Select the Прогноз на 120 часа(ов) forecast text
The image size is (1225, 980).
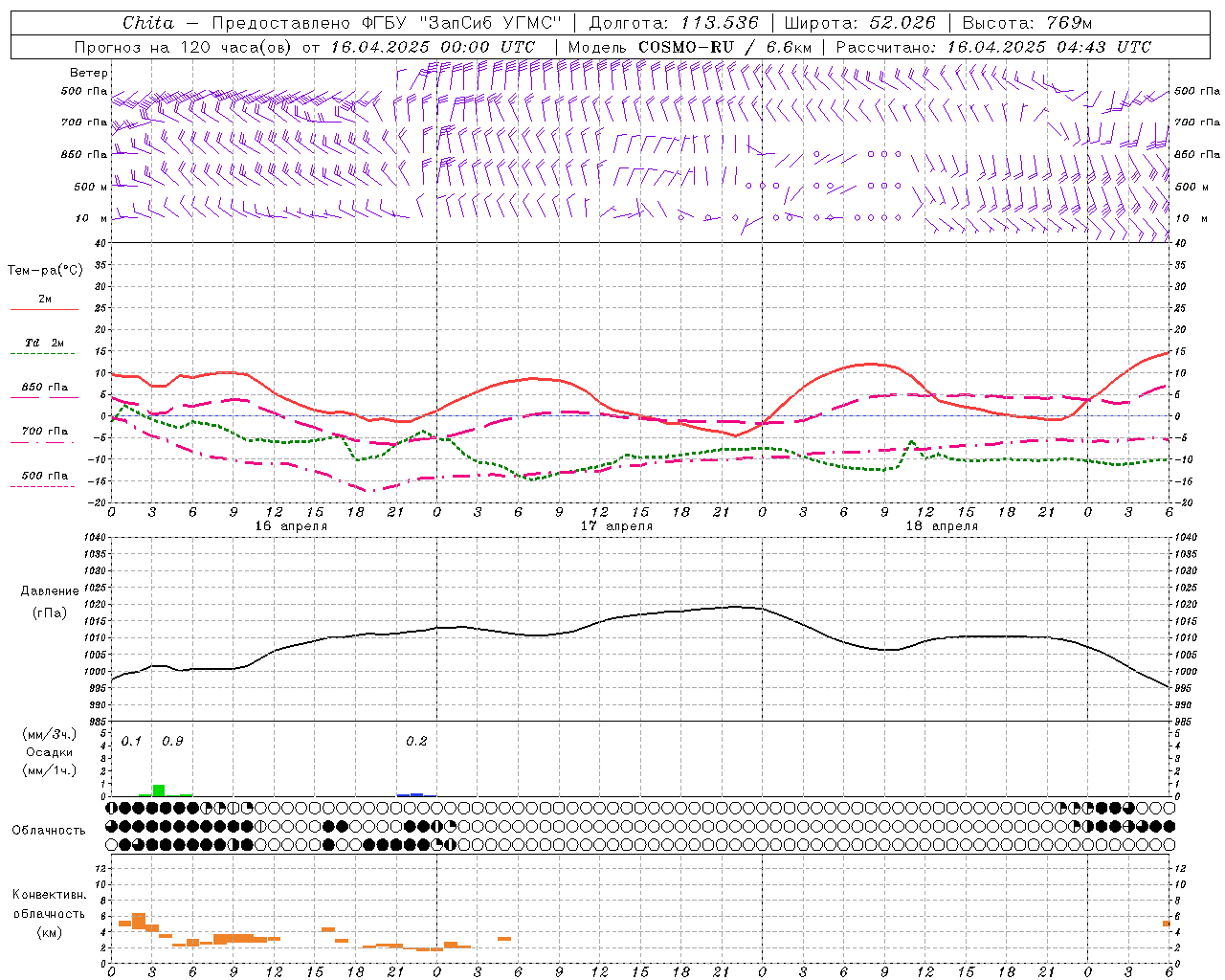184,47
